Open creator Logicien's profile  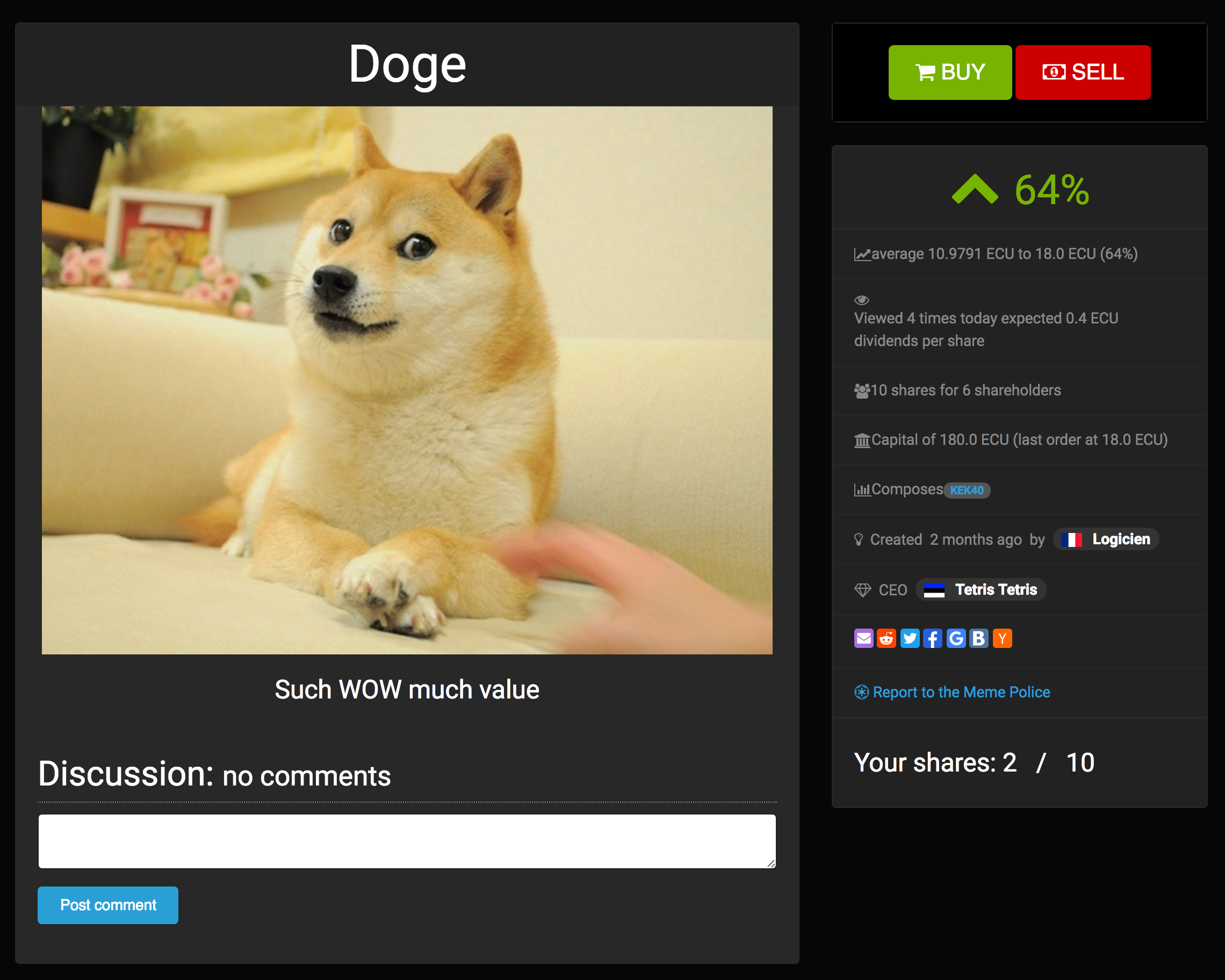click(x=1106, y=539)
